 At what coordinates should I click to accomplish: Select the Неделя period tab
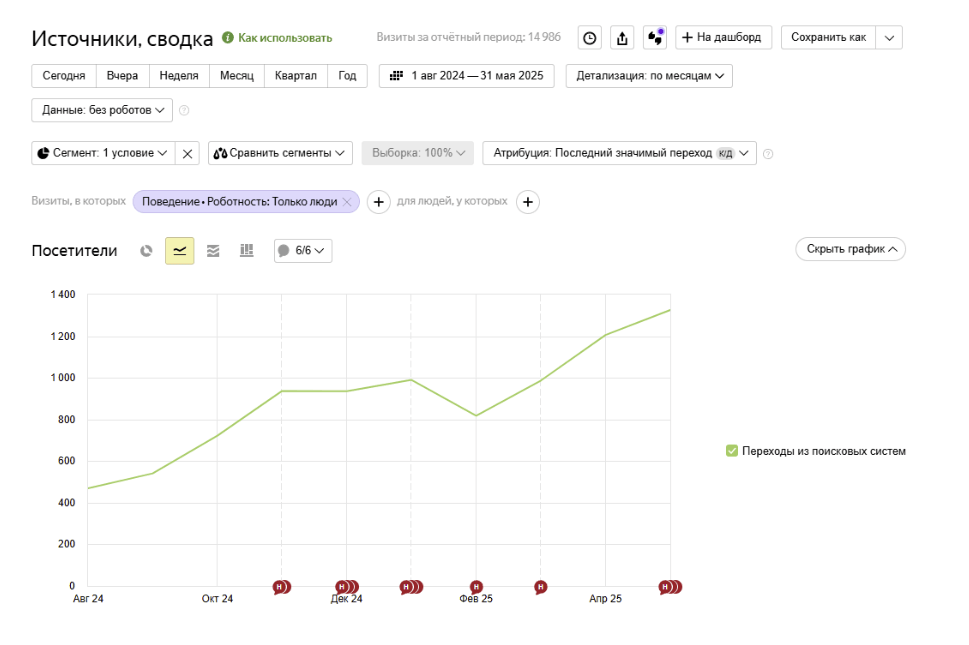[x=179, y=76]
